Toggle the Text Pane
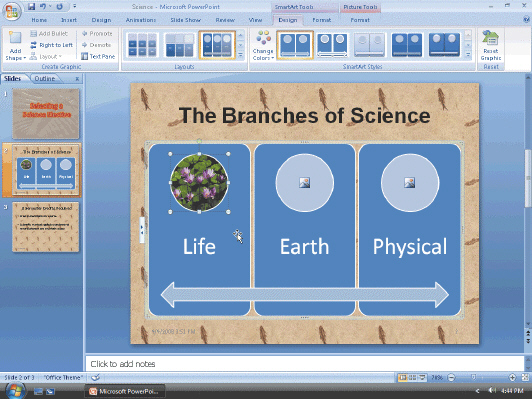Screen dimensions: 532x399 tap(98, 56)
